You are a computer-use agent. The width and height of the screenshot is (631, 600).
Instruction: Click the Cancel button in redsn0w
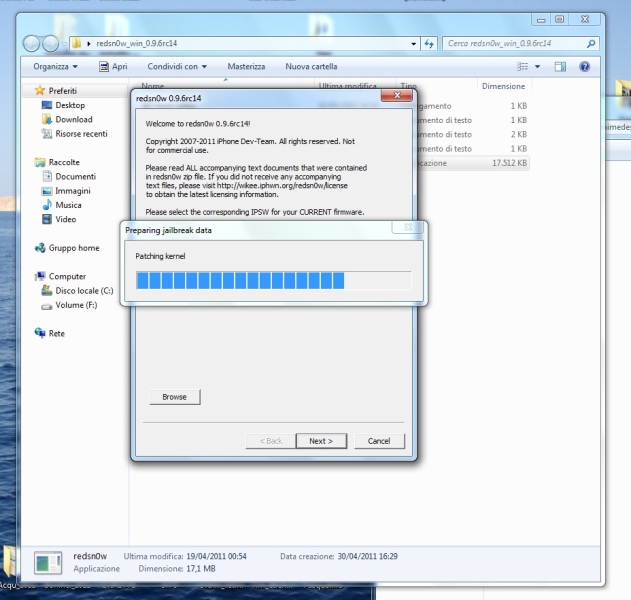click(379, 441)
